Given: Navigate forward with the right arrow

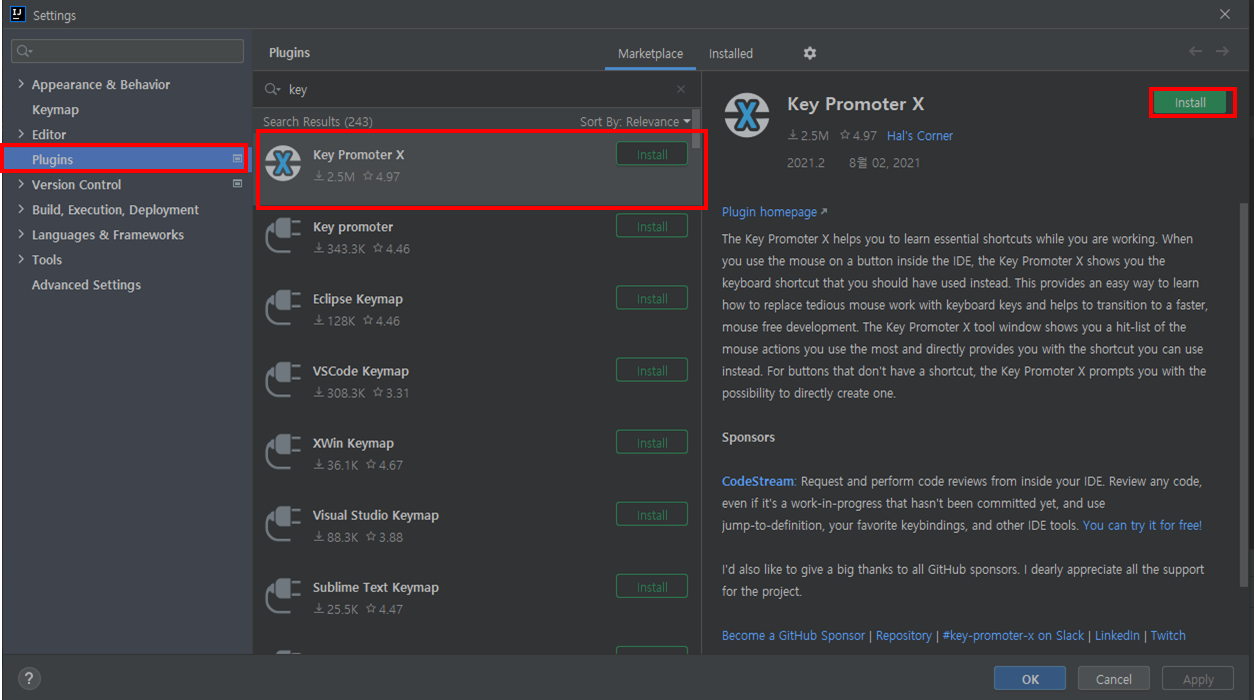Looking at the screenshot, I should click(x=1222, y=51).
